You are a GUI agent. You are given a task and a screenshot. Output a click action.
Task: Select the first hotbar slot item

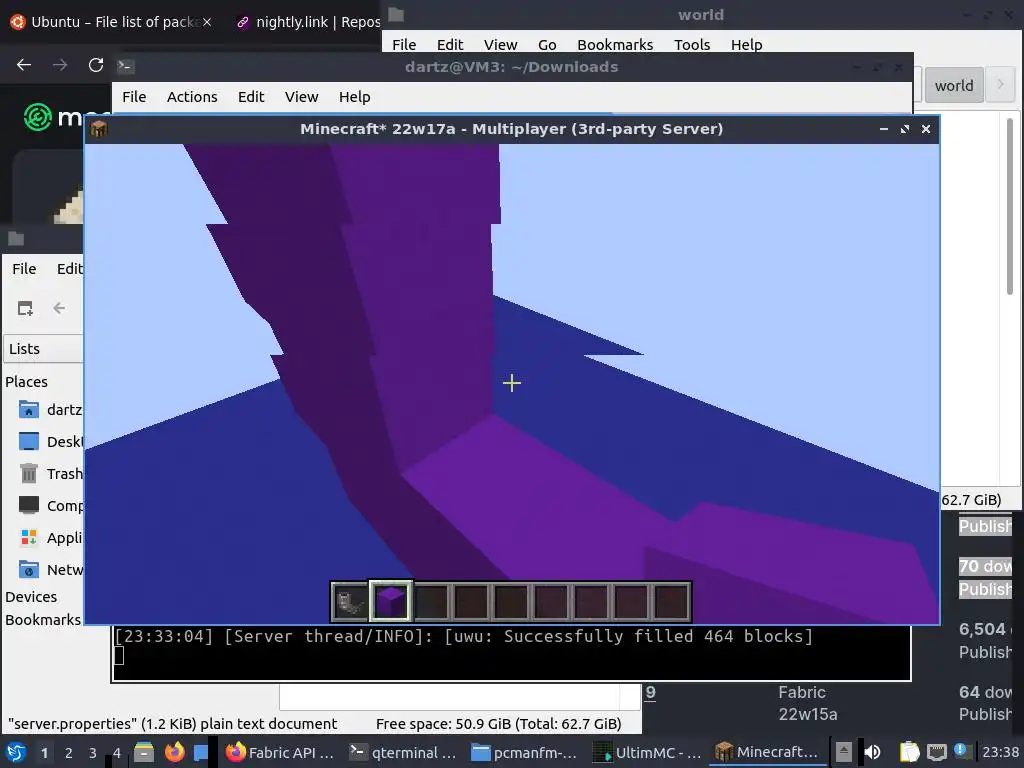(x=351, y=601)
